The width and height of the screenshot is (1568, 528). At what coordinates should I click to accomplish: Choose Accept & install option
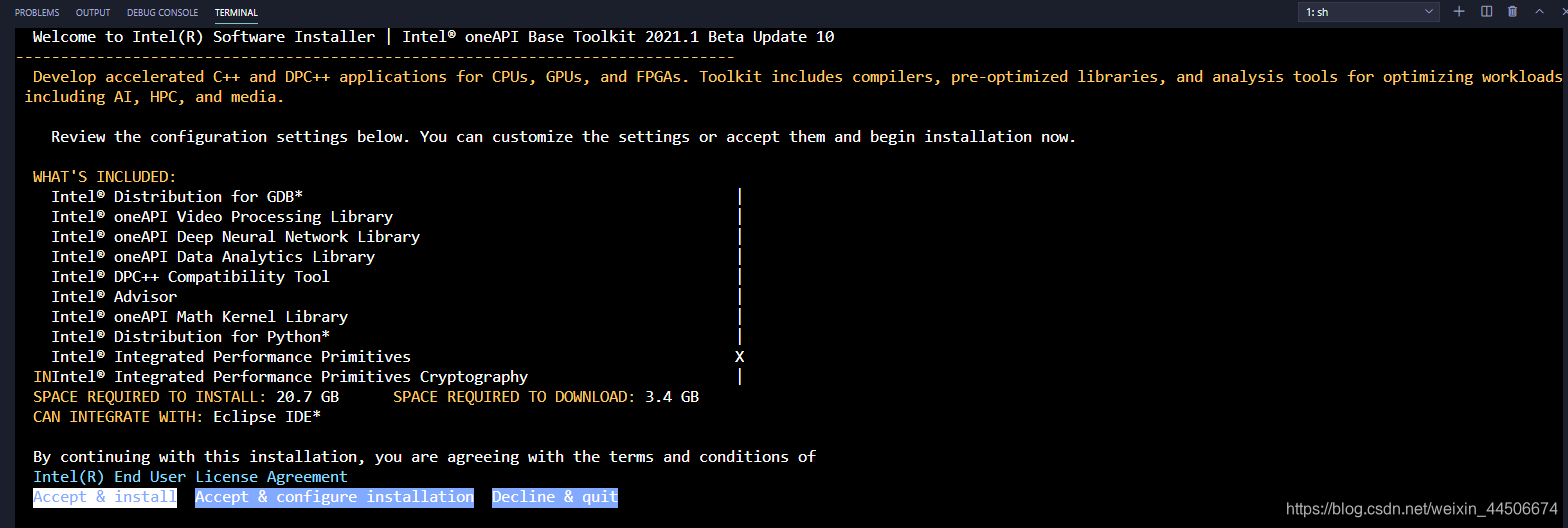105,497
